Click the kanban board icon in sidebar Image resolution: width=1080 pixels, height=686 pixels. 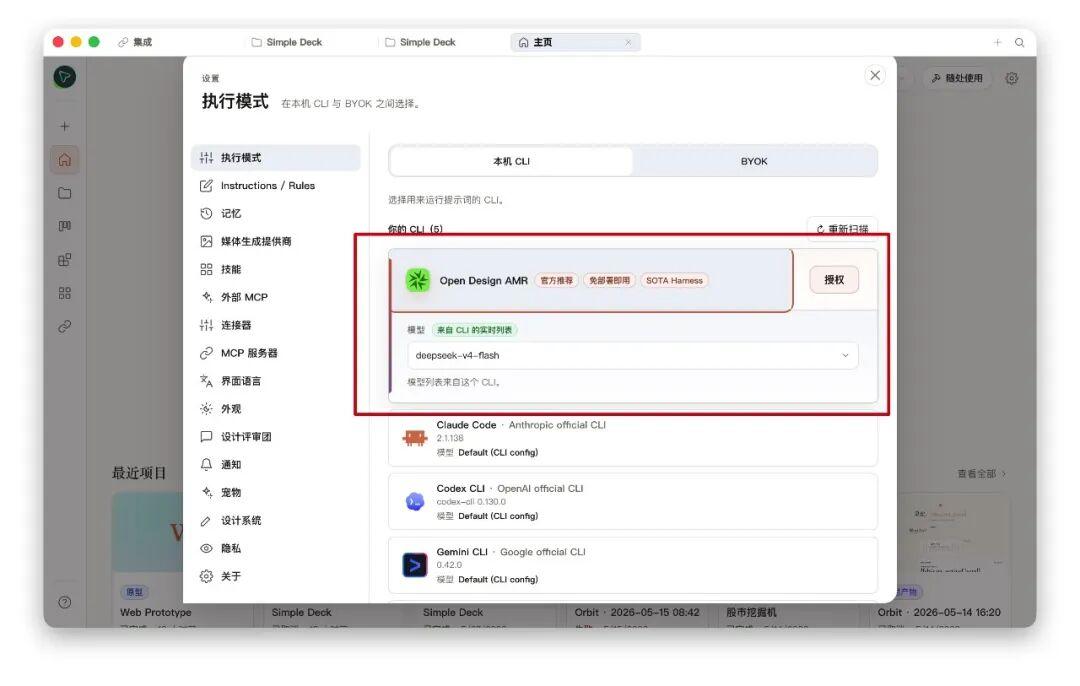(x=65, y=226)
